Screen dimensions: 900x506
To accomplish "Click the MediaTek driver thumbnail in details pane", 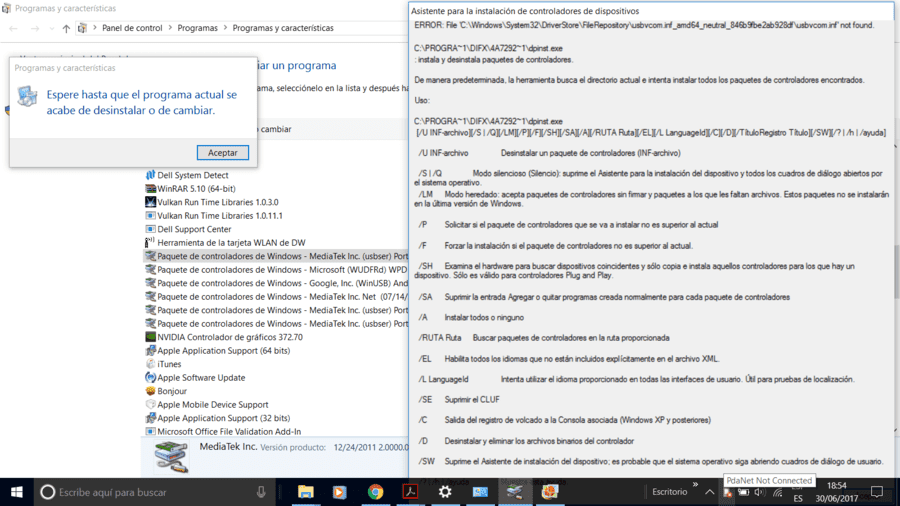I will [171, 457].
